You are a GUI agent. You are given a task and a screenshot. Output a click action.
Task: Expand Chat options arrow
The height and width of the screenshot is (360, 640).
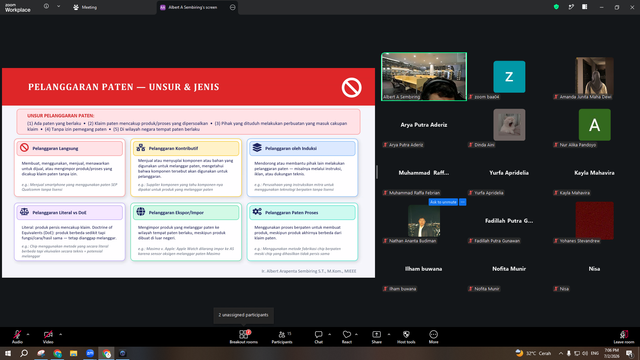pyautogui.click(x=329, y=334)
